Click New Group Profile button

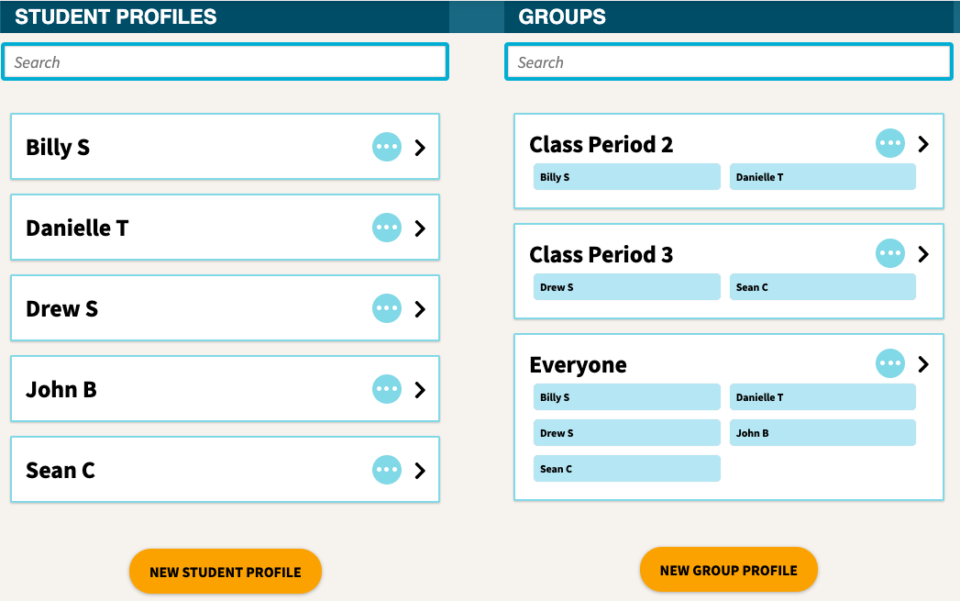coord(729,570)
